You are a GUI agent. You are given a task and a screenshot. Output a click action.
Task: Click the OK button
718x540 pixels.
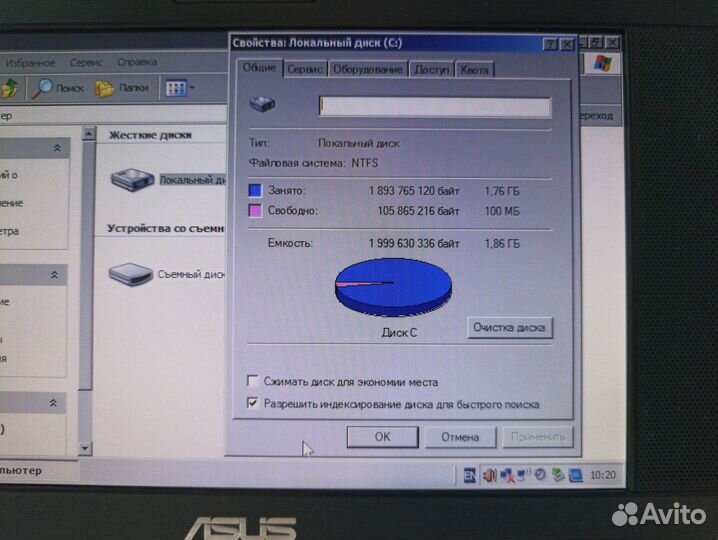click(383, 437)
